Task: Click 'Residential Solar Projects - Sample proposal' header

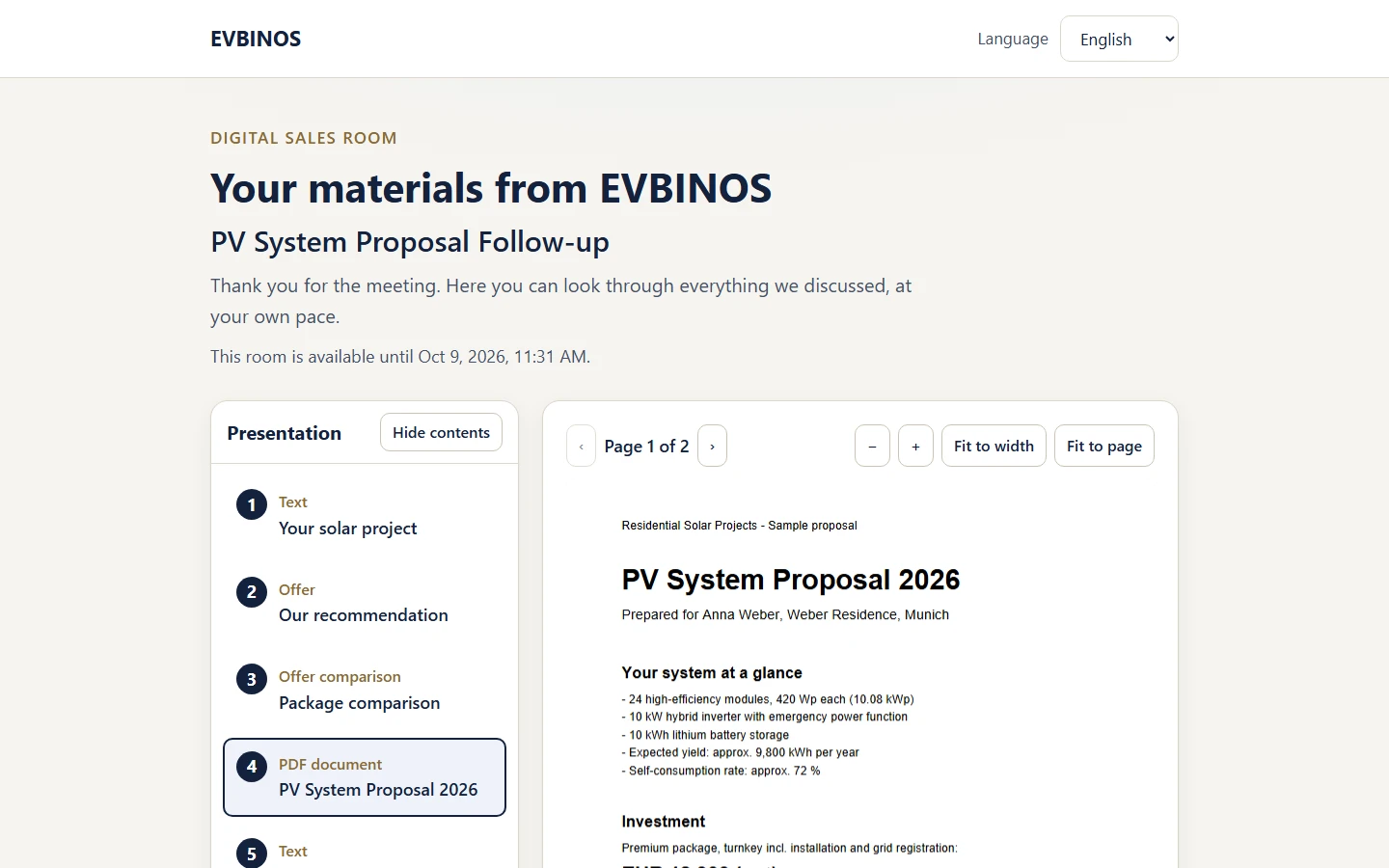Action: [739, 526]
